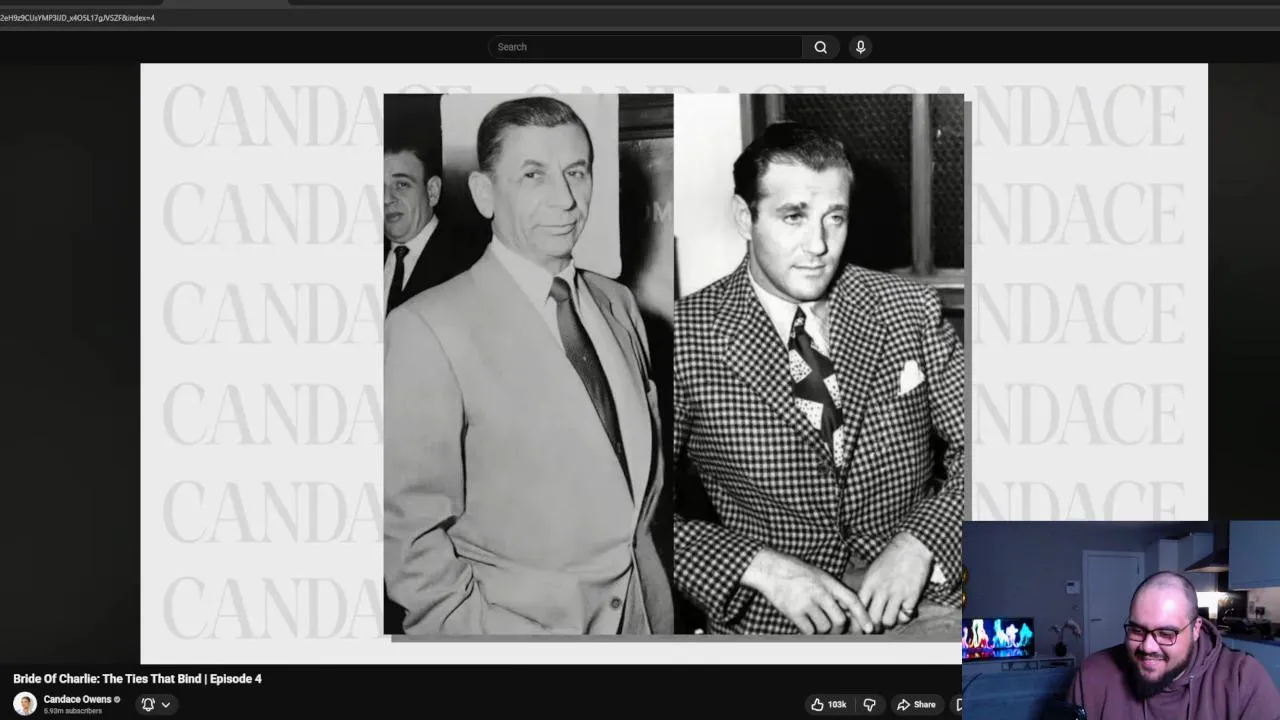The image size is (1280, 720).
Task: Click the video frame to toggle playback
Action: [x=674, y=364]
